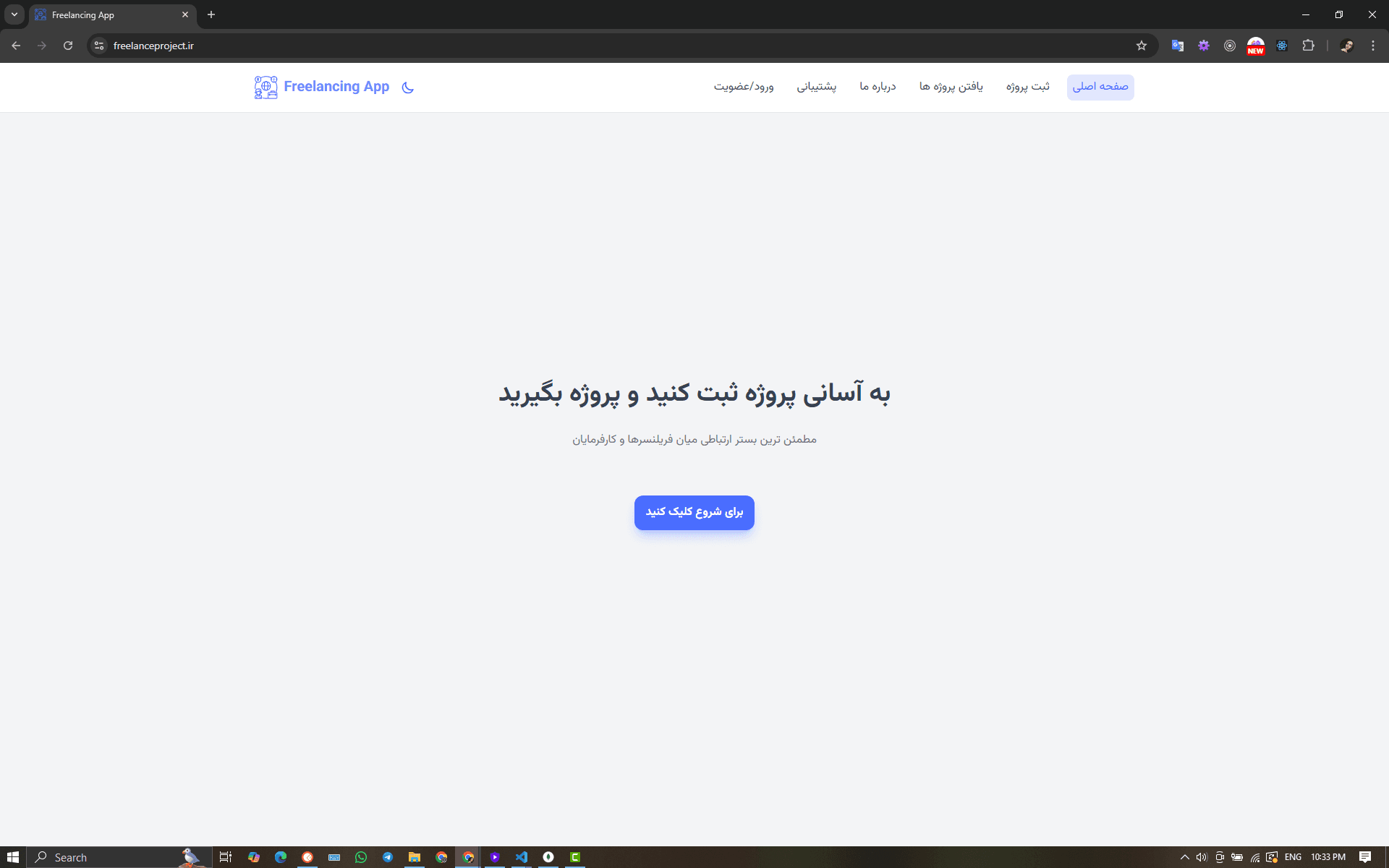
Task: Open the Google Translate extension icon
Action: 1178,46
